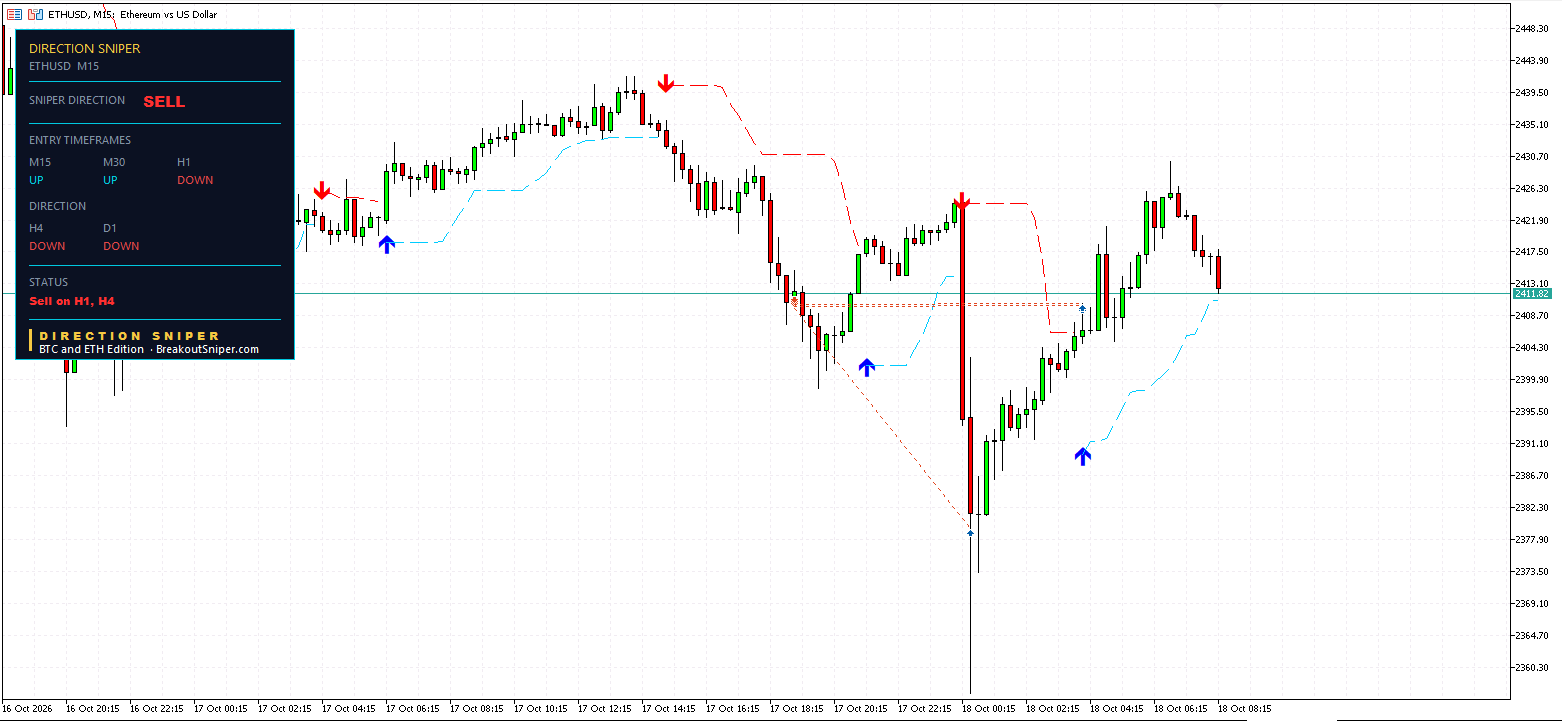1562x721 pixels.
Task: Click the M30 timeframe label
Action: [x=115, y=162]
